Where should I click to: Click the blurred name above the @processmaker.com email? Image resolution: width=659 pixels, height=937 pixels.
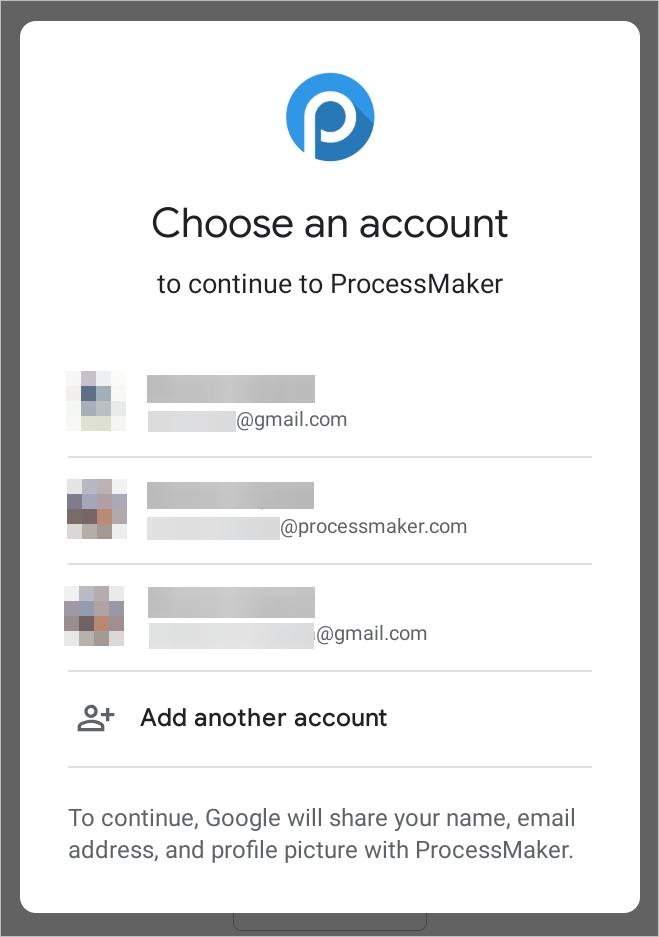[x=231, y=495]
